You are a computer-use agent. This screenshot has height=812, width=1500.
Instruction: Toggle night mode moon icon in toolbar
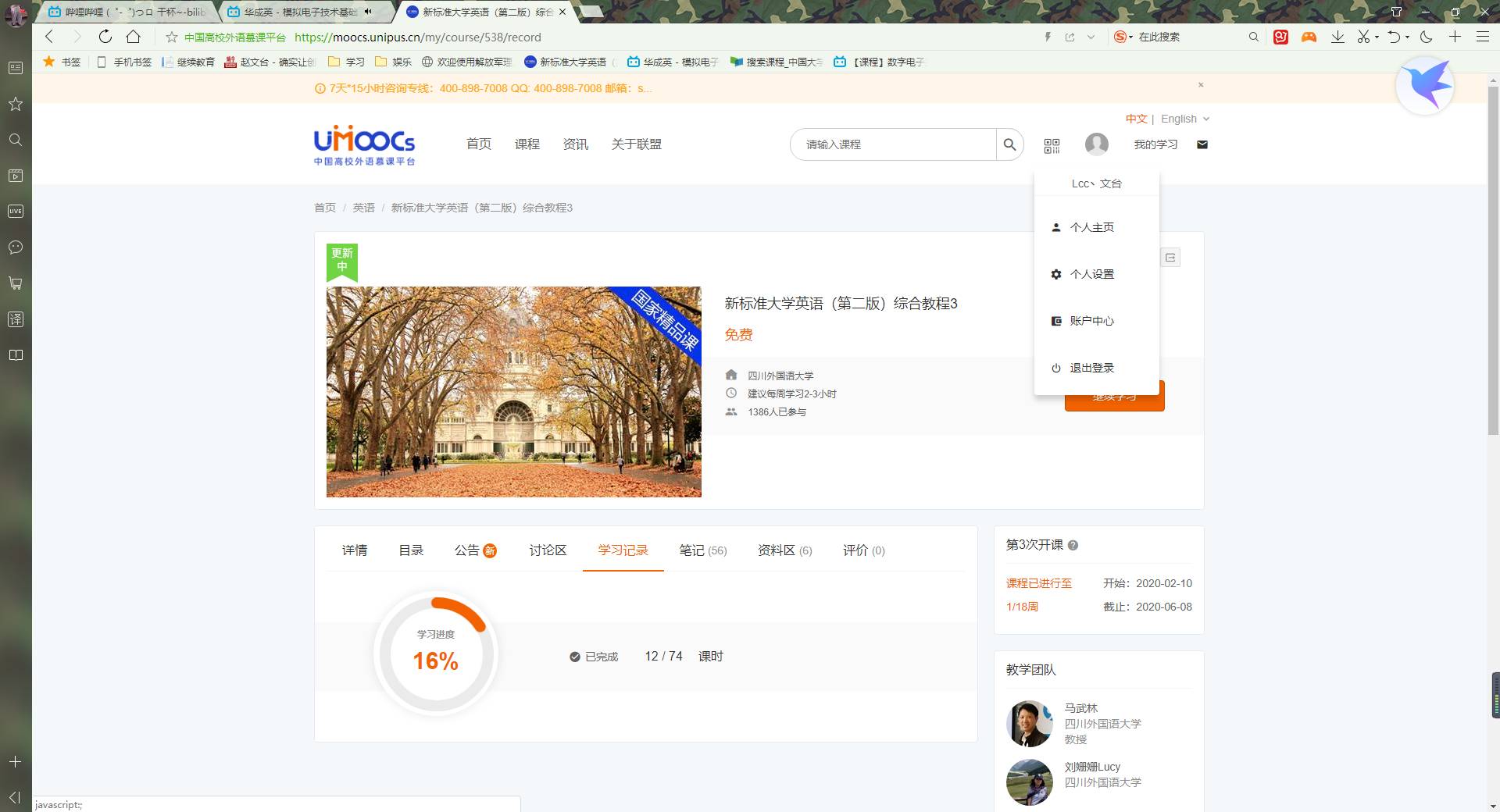point(1426,37)
